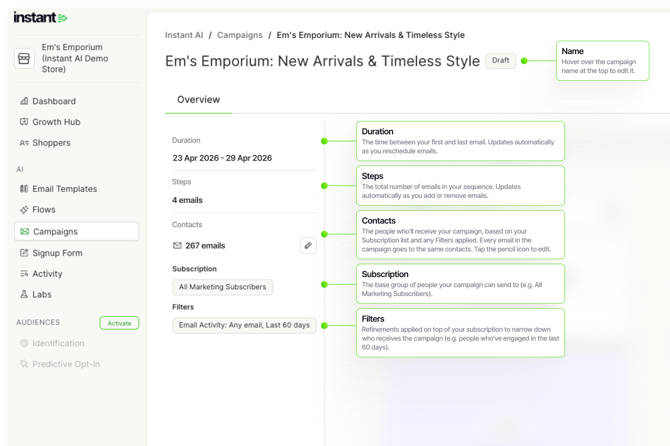The image size is (670, 446).
Task: Select the Email Activity filter chip
Action: 244,325
